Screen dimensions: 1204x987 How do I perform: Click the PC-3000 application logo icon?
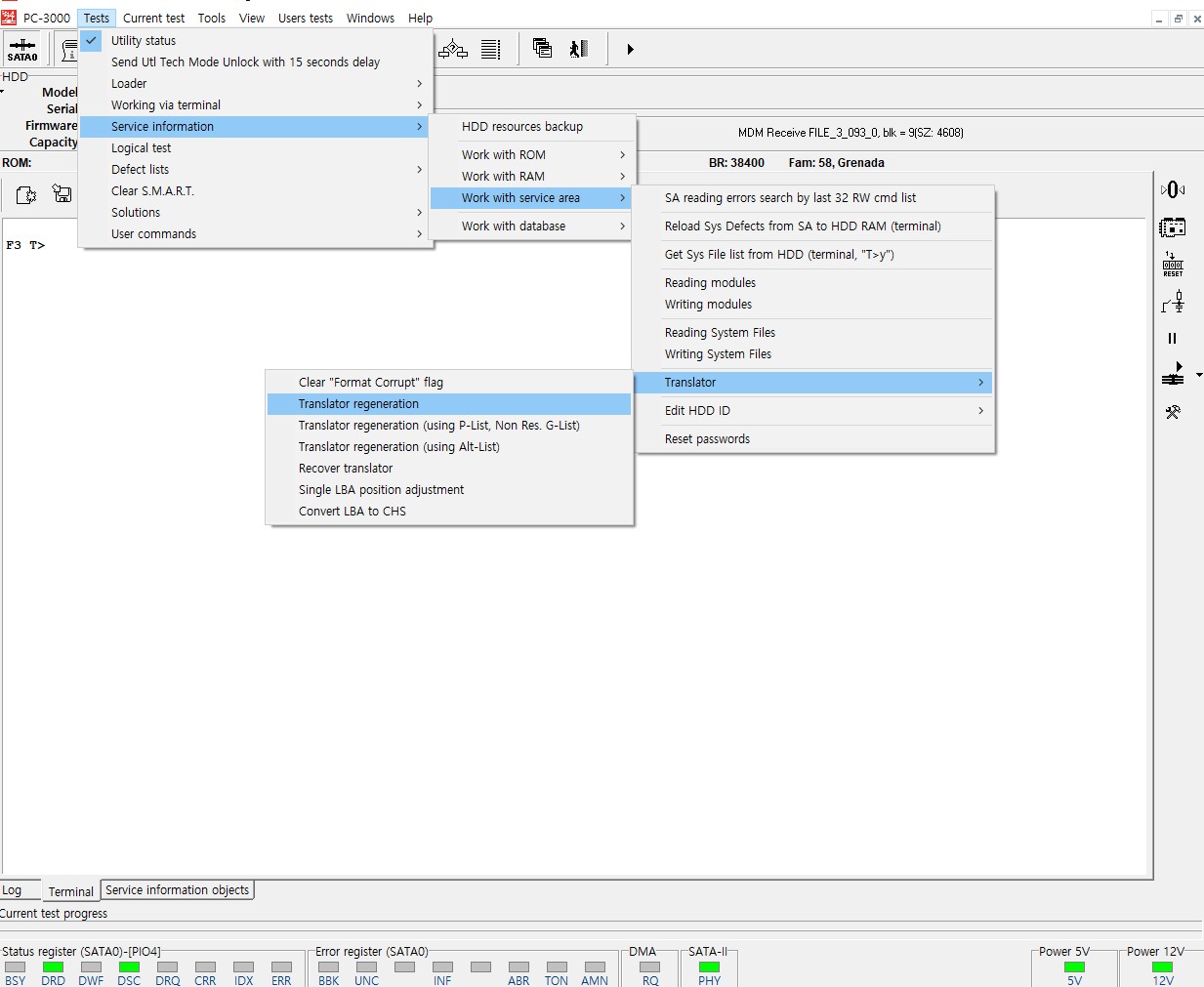(9, 17)
